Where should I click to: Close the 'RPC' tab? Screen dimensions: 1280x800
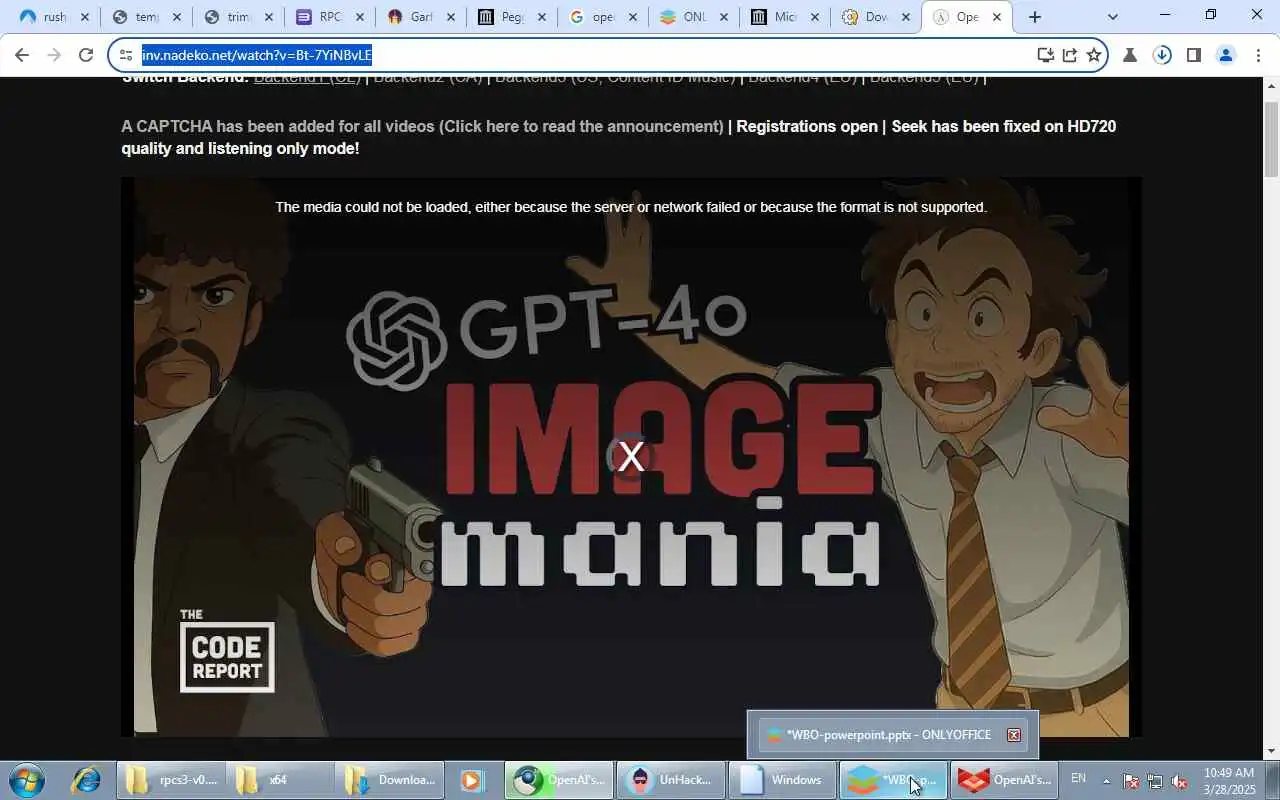coord(360,17)
